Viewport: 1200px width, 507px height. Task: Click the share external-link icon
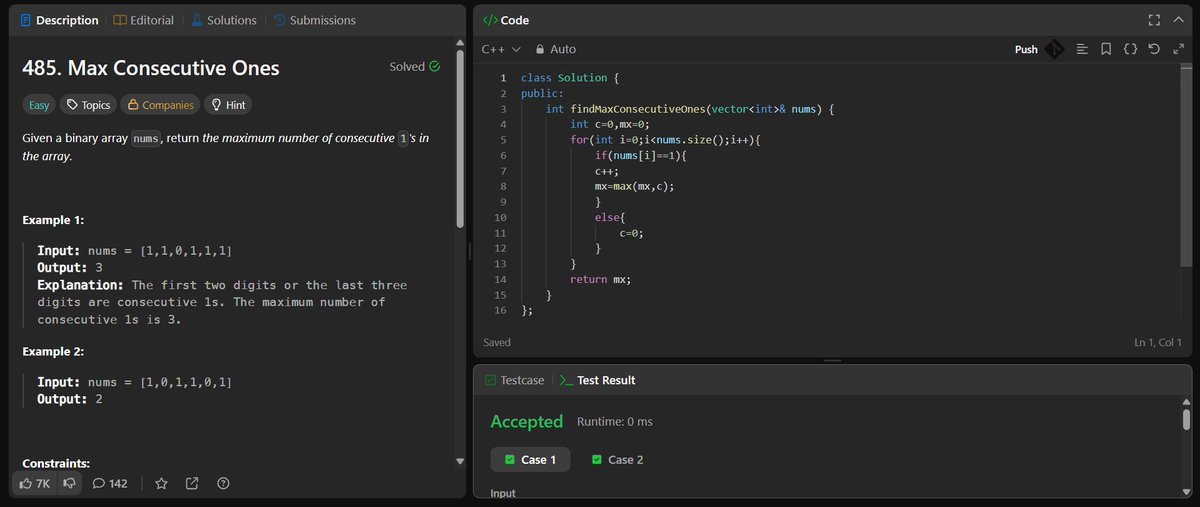192,484
